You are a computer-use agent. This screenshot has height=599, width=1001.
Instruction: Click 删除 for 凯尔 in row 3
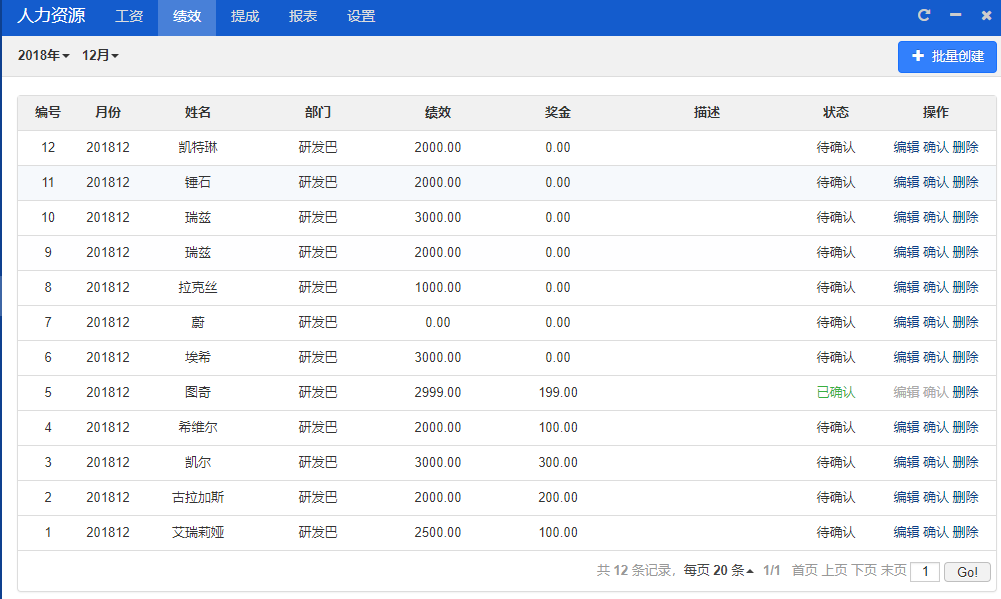point(965,463)
